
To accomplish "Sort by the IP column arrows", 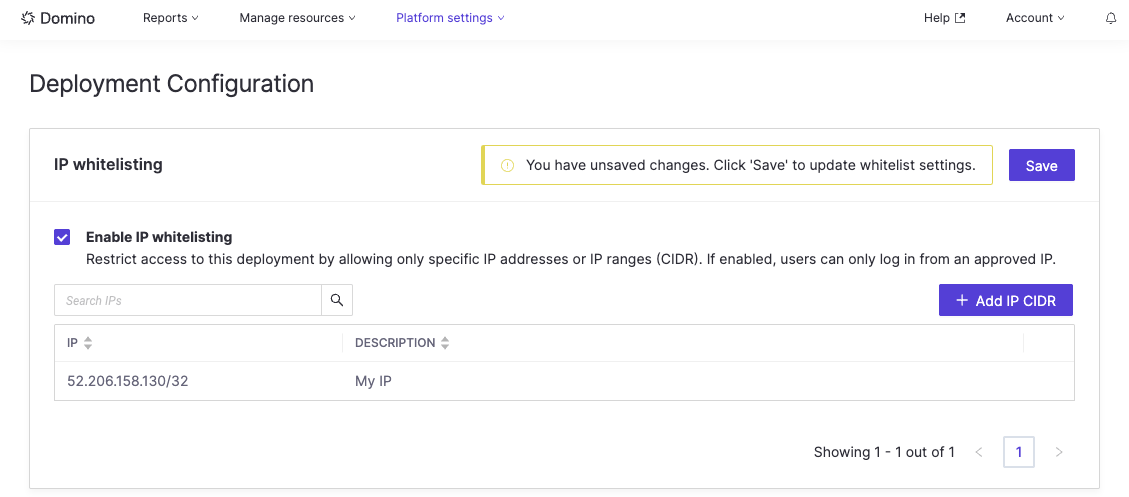I will point(88,343).
